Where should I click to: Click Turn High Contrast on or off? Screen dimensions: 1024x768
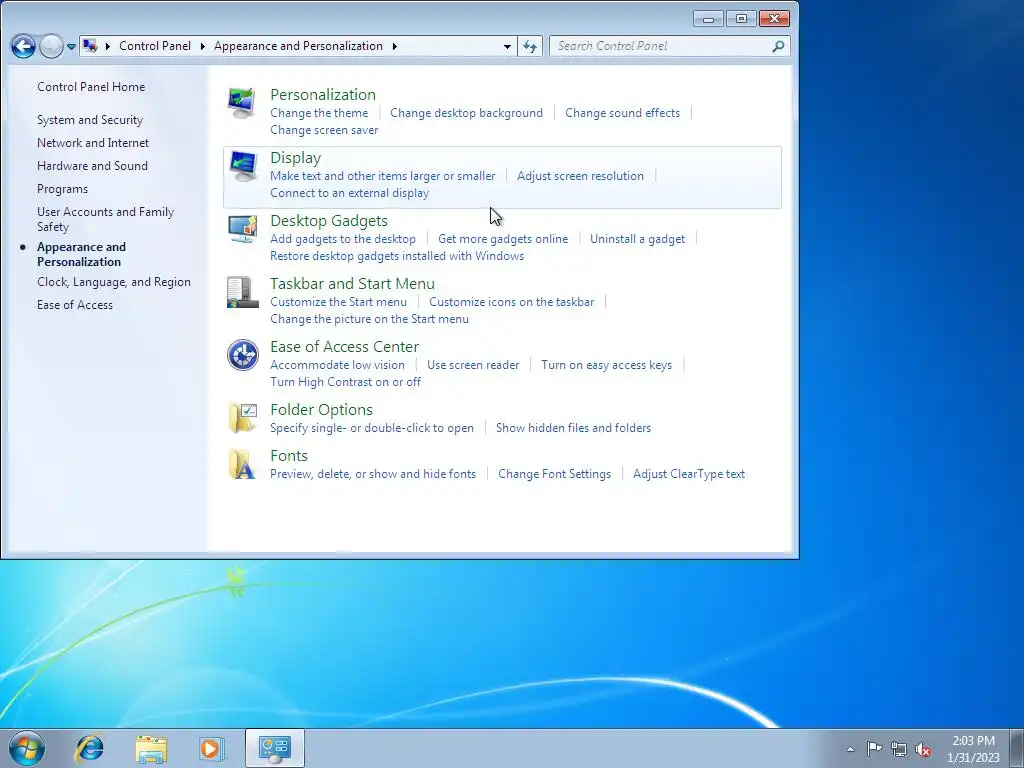(345, 382)
